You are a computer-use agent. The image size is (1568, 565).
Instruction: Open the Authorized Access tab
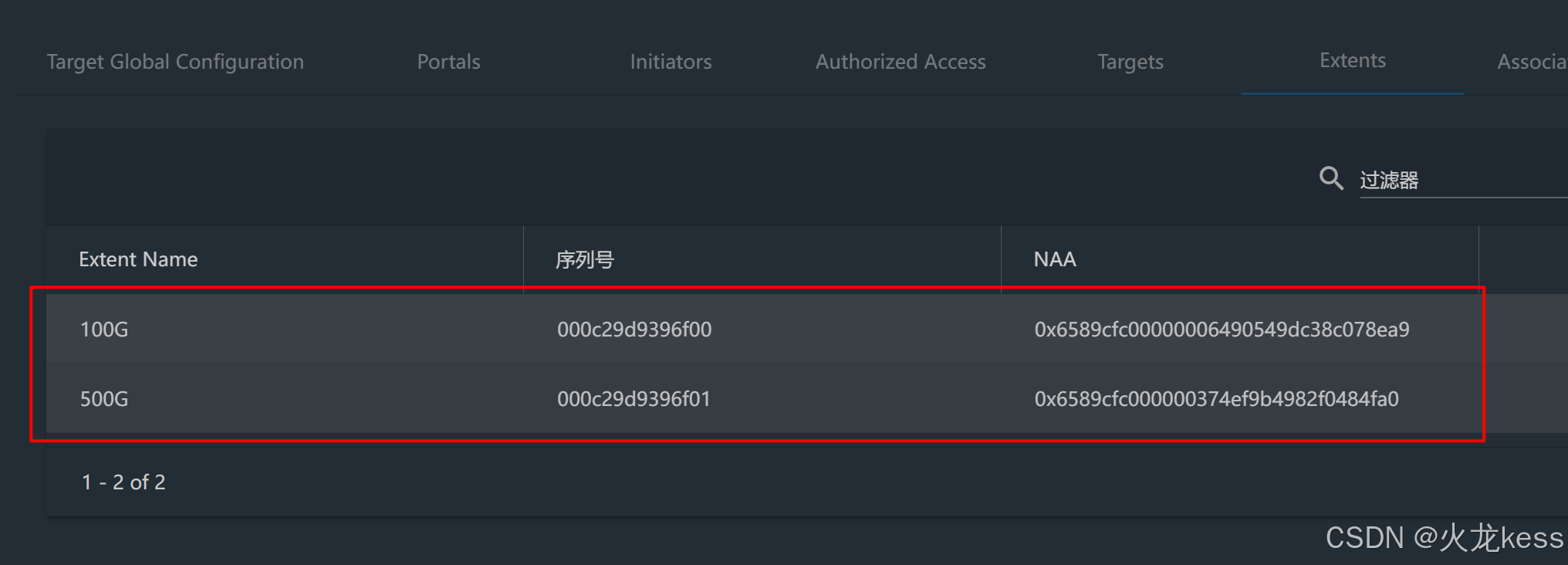901,62
